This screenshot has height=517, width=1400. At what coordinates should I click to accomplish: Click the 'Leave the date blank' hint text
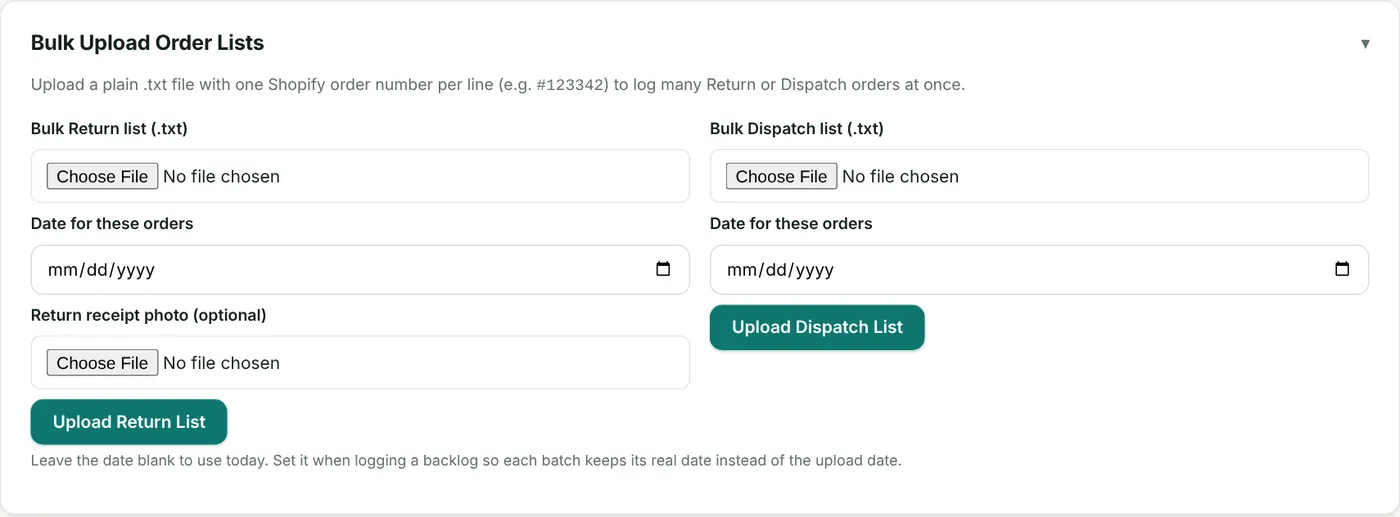pyautogui.click(x=466, y=461)
